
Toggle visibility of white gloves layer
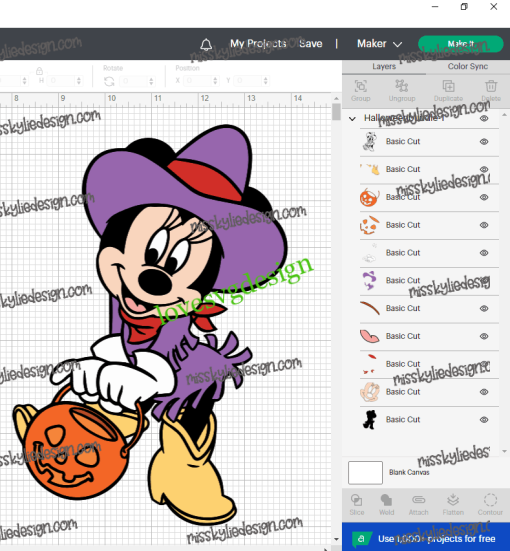click(x=484, y=253)
